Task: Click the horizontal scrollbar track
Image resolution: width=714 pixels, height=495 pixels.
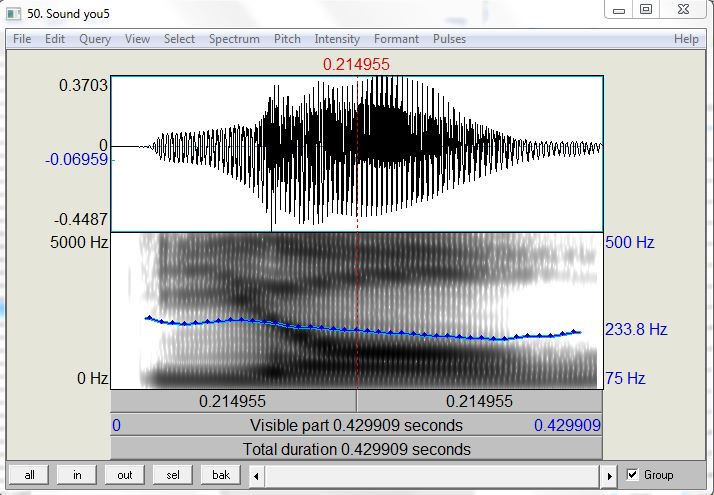Action: [x=433, y=476]
